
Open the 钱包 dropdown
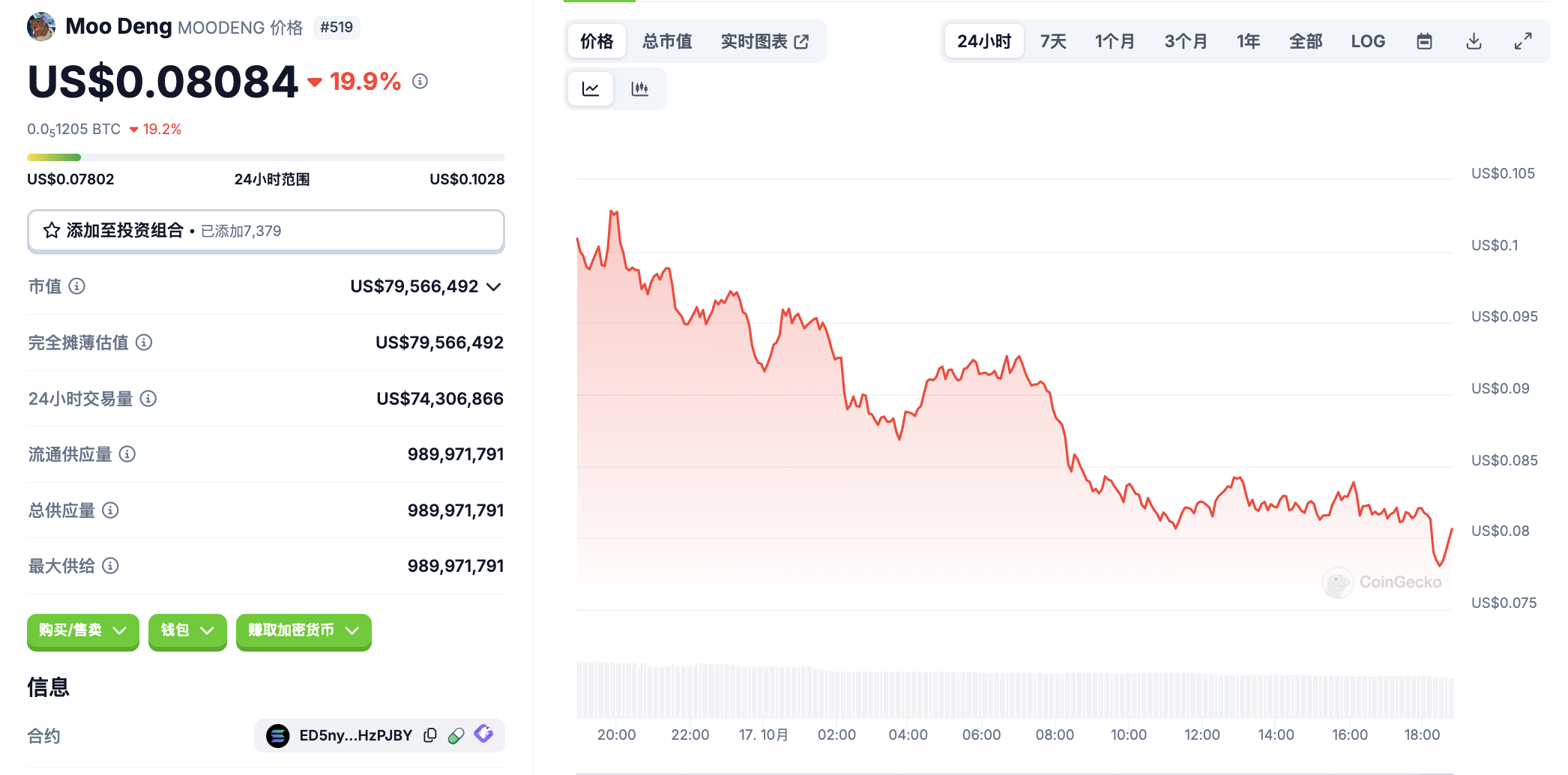tap(187, 630)
